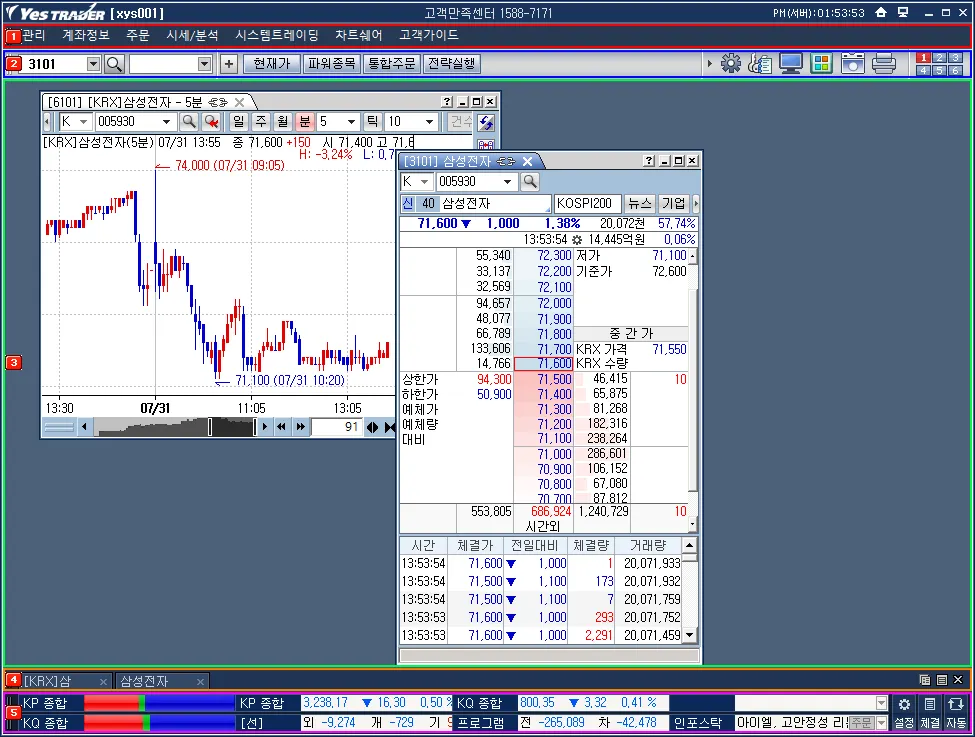
Task: Click the printer icon in the toolbar
Action: pyautogui.click(x=884, y=63)
